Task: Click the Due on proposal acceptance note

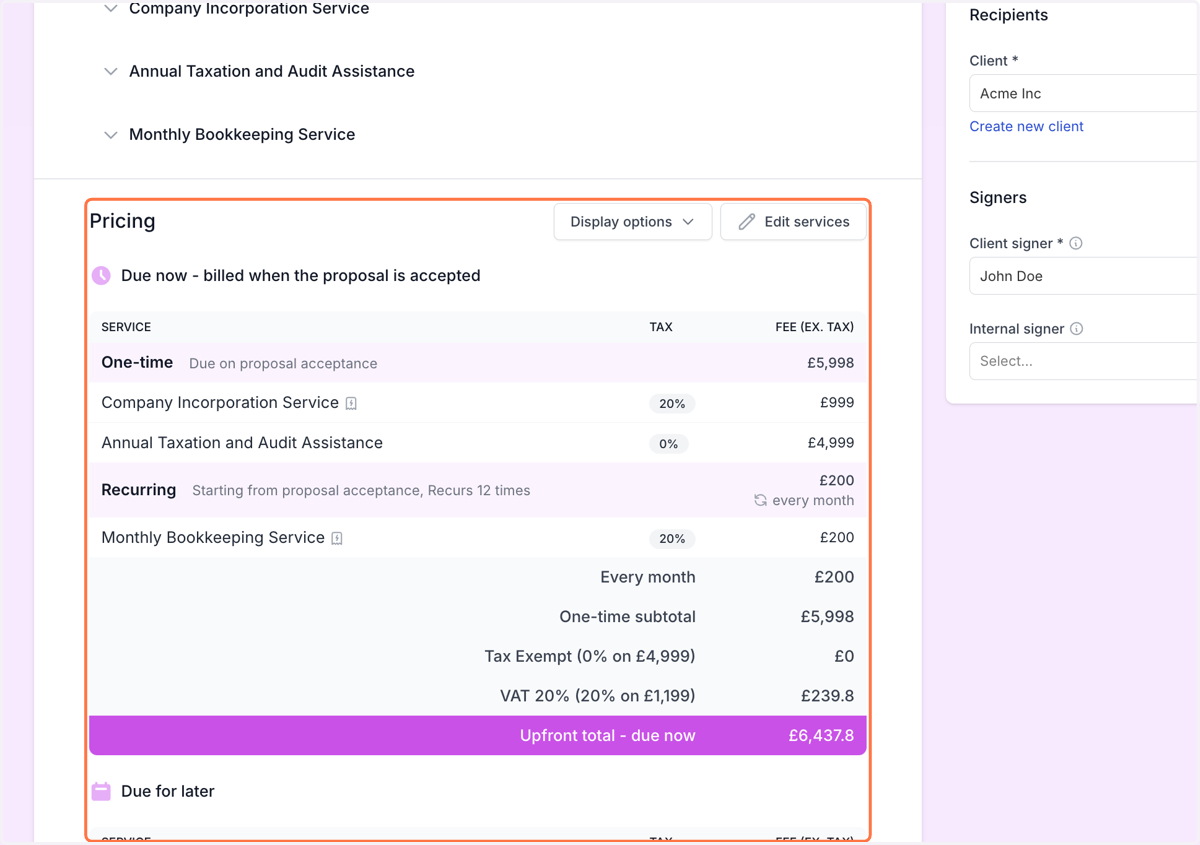Action: 283,364
